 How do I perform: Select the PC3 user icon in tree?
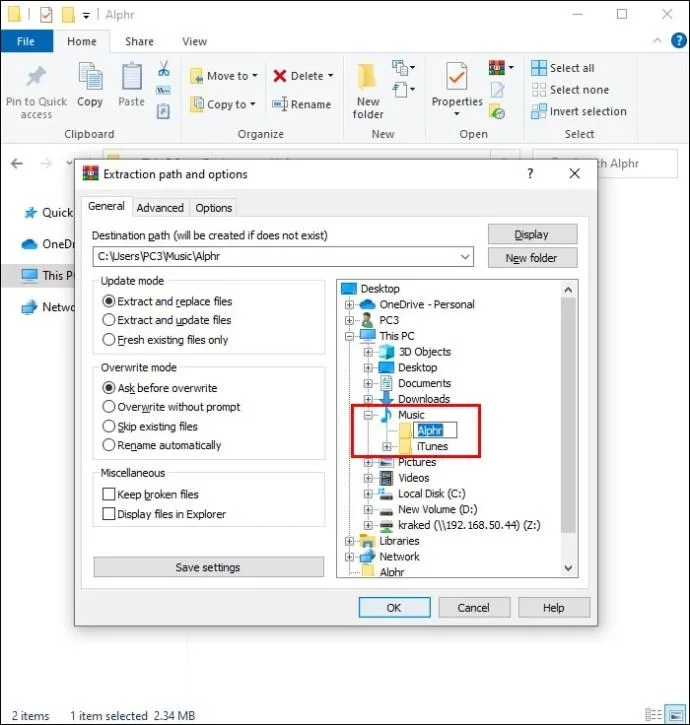click(x=367, y=320)
